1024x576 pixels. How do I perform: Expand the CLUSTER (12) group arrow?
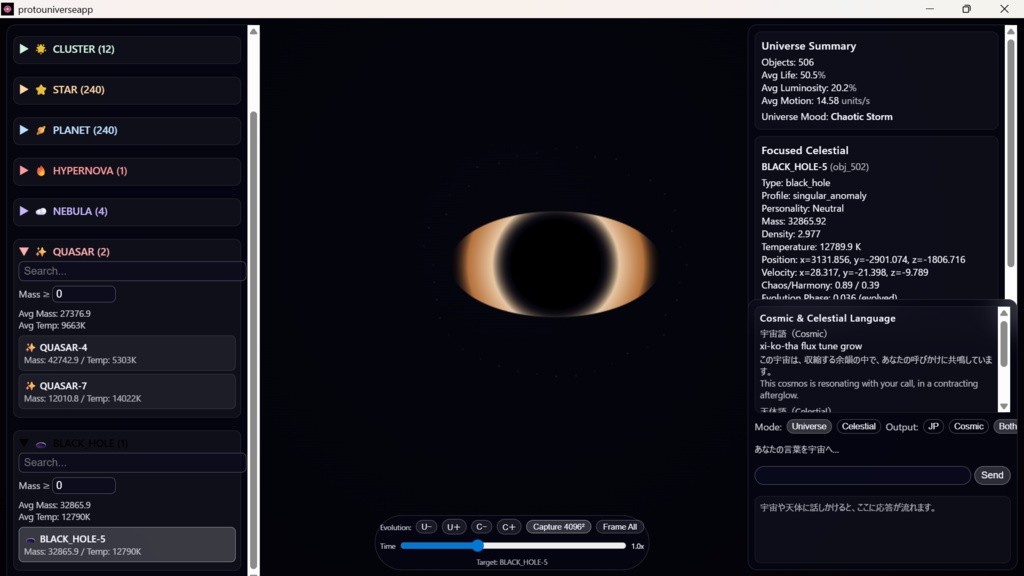tap(24, 49)
